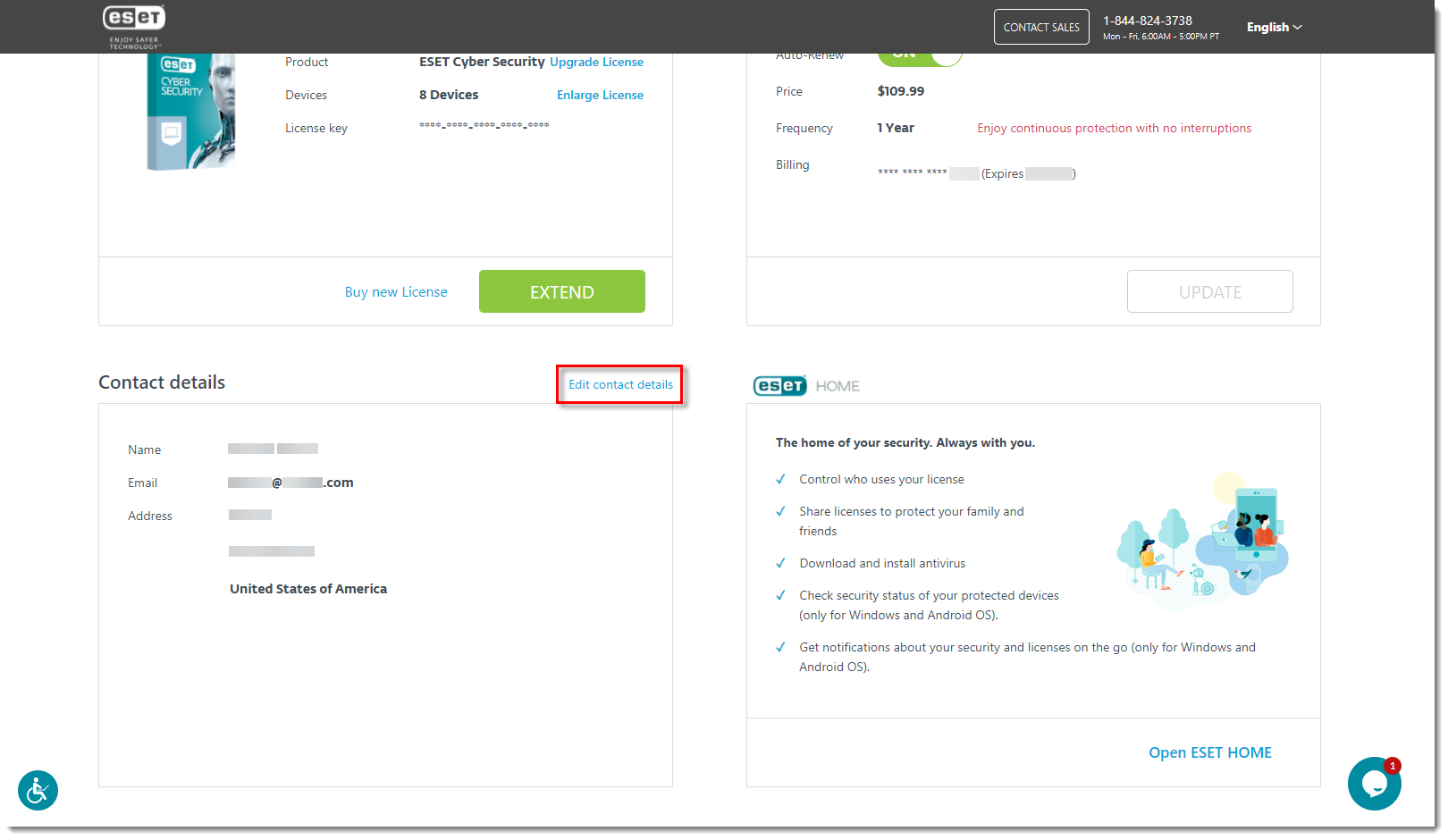Open the Upgrade License link
Screen dimensions: 1448x840
[x=596, y=62]
